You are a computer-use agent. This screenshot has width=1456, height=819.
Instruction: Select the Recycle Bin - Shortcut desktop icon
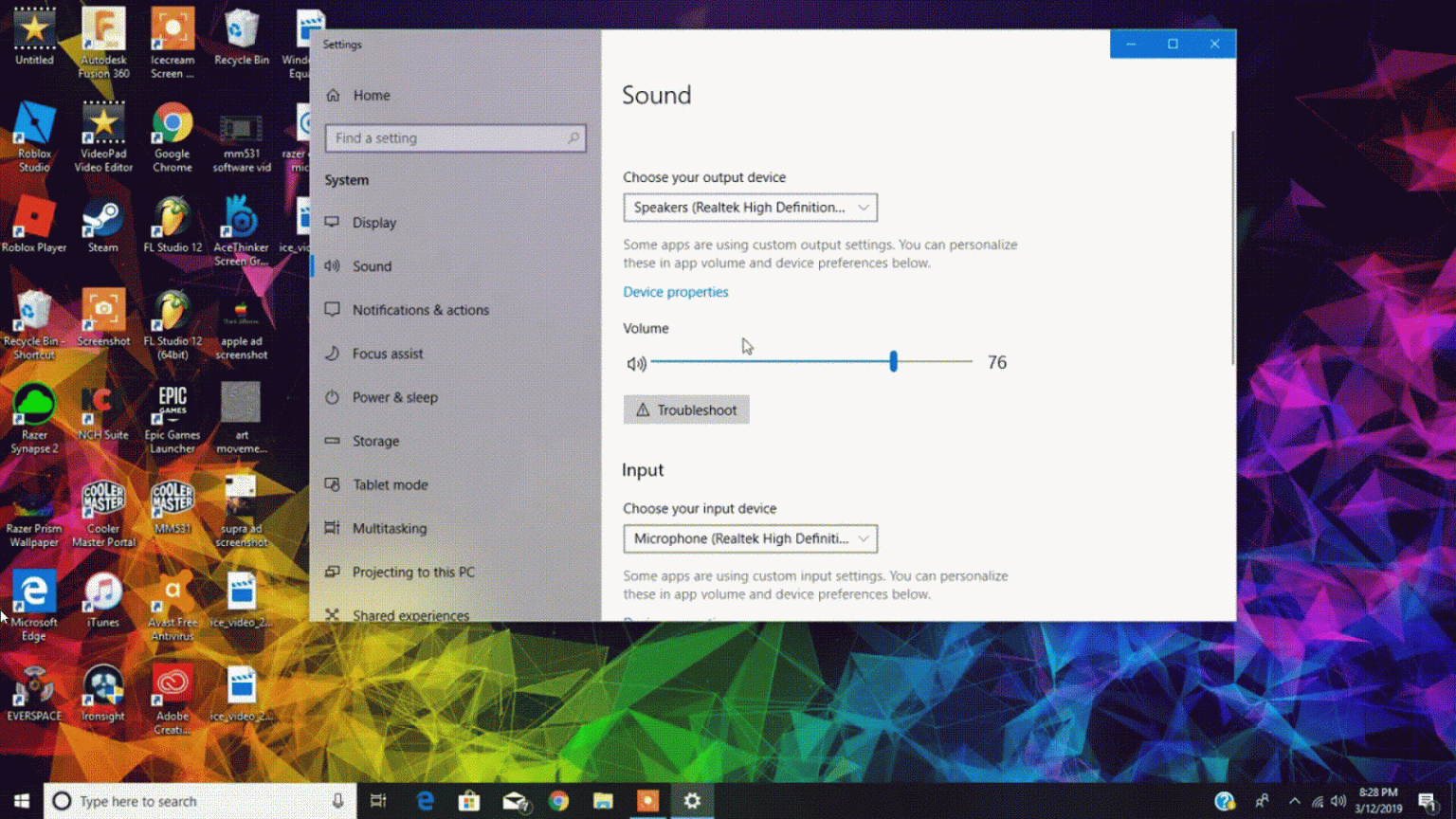click(34, 325)
